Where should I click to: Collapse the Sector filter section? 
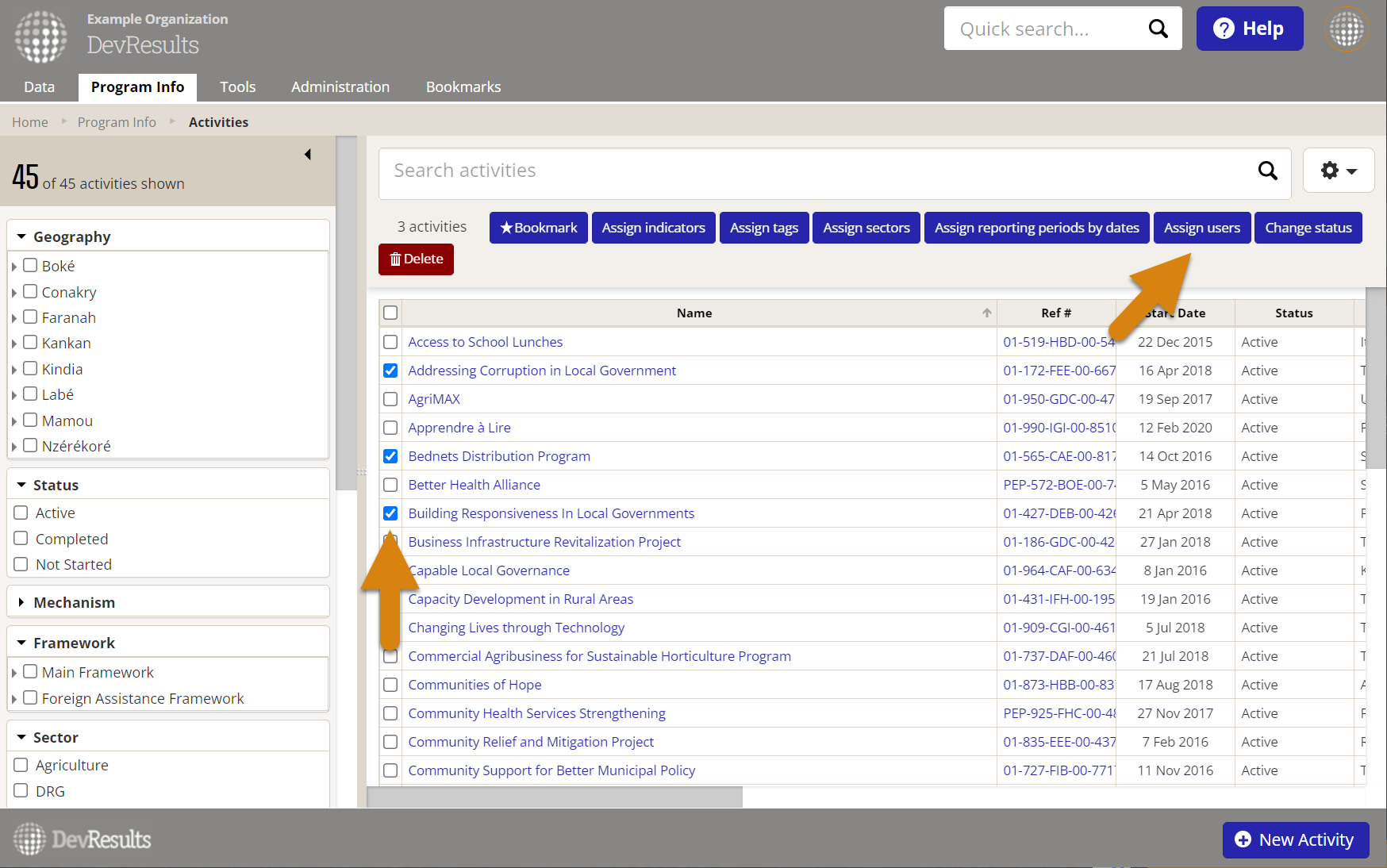(x=21, y=737)
